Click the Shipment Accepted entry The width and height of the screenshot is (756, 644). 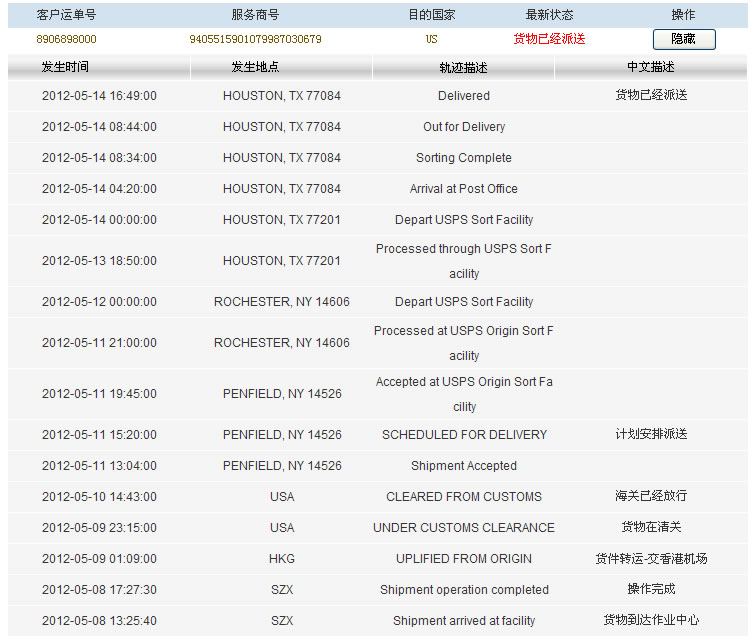click(464, 466)
